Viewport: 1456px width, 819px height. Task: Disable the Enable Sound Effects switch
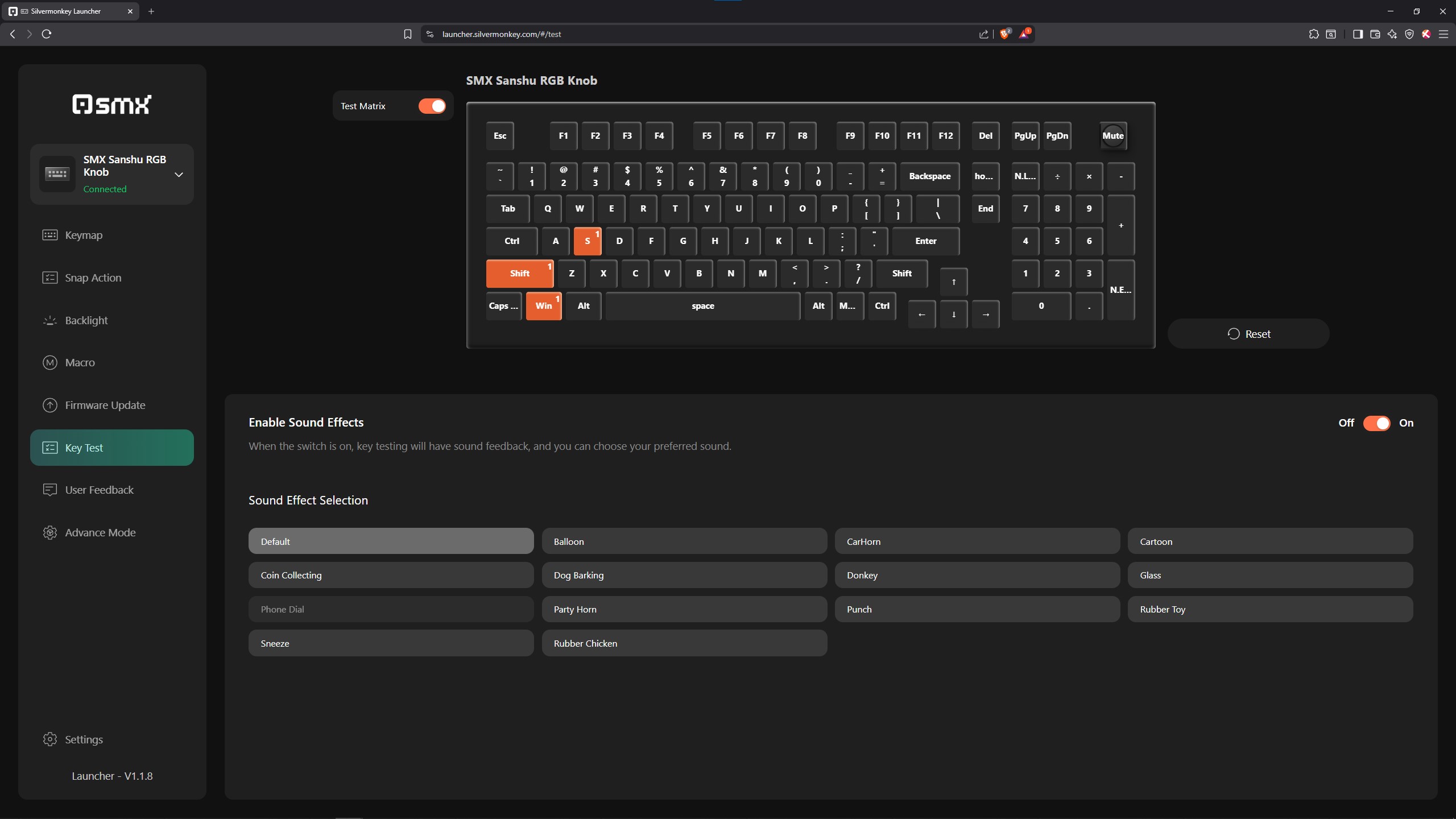(x=1376, y=423)
